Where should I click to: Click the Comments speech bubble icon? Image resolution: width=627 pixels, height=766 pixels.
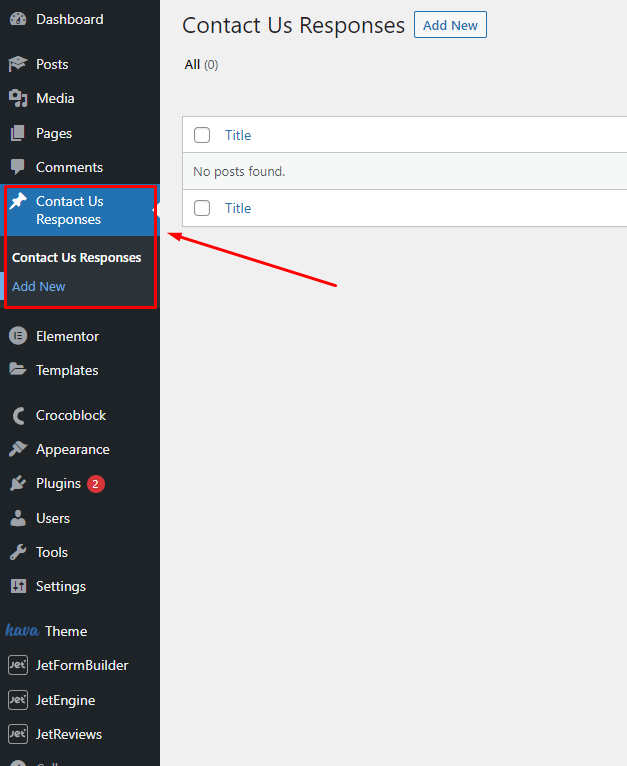click(x=18, y=167)
